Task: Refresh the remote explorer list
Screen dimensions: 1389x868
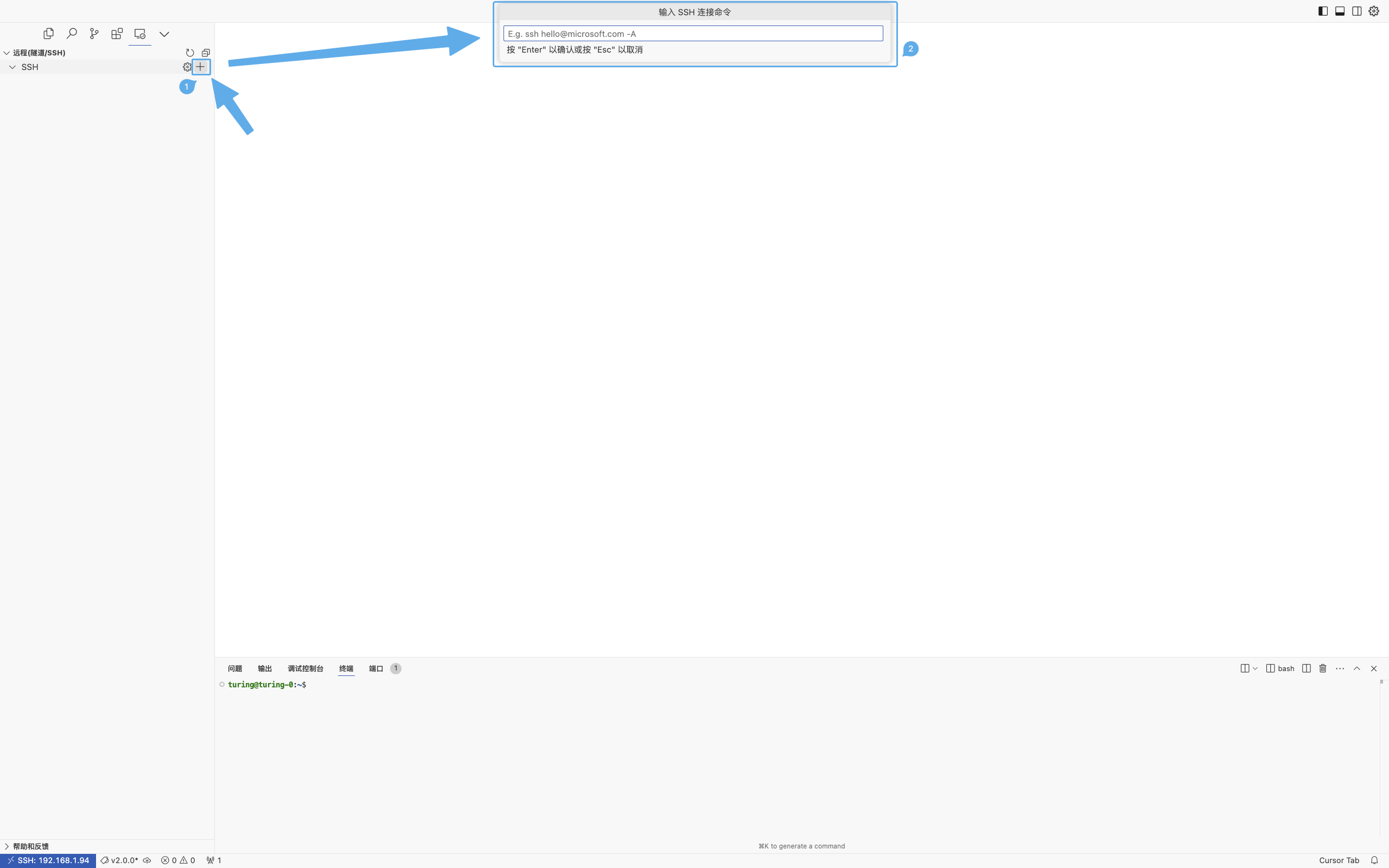Action: [190, 53]
